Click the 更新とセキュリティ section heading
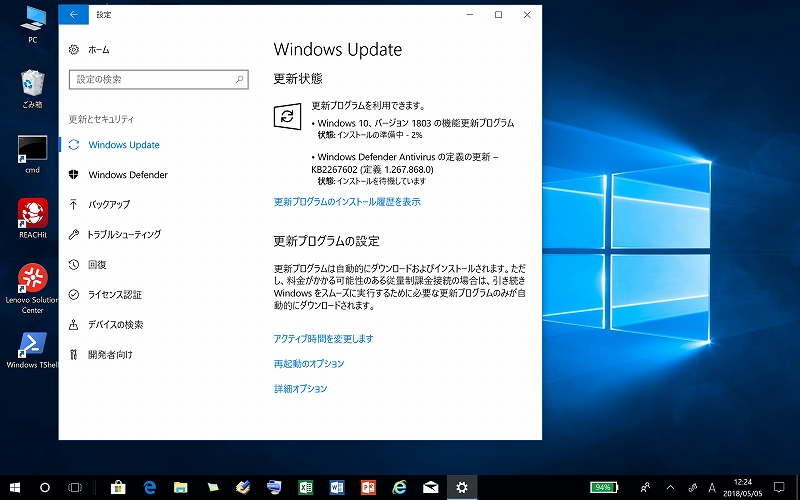Viewport: 800px width, 500px height. point(101,119)
